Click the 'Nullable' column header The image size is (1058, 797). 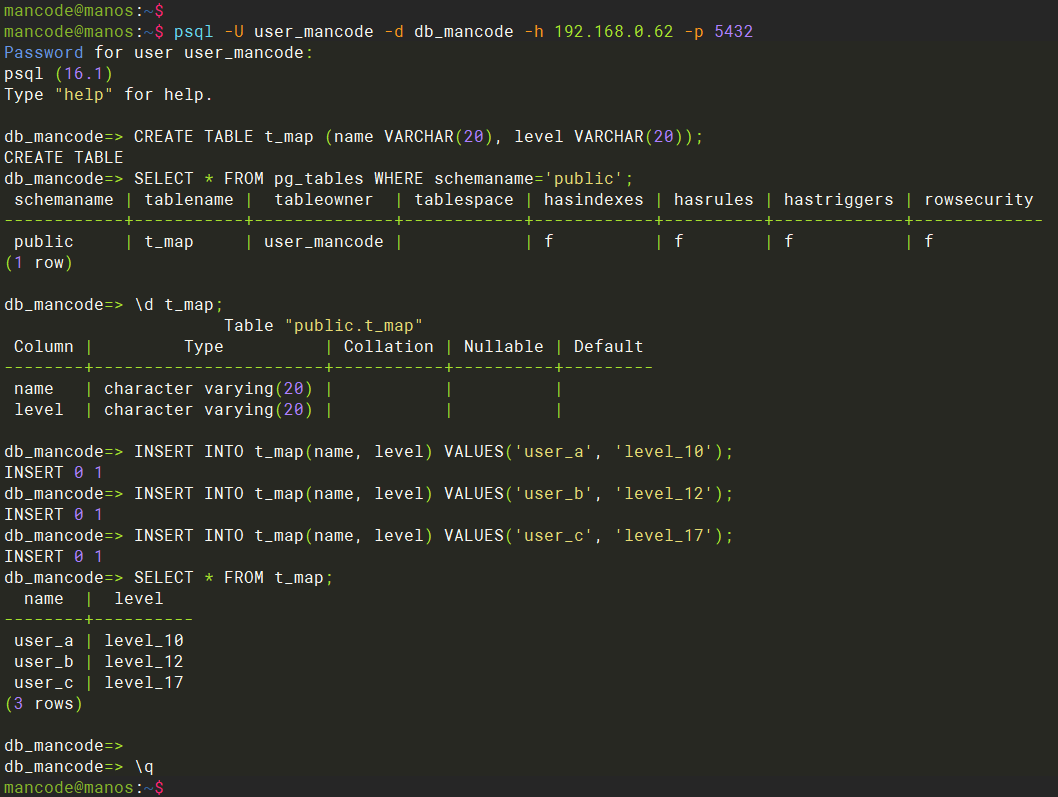tap(503, 347)
